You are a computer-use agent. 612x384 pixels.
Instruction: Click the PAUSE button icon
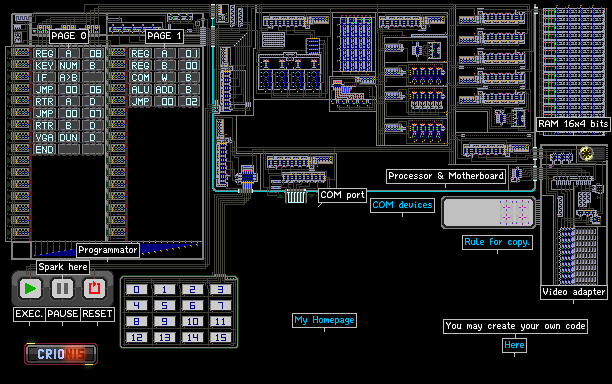click(62, 289)
